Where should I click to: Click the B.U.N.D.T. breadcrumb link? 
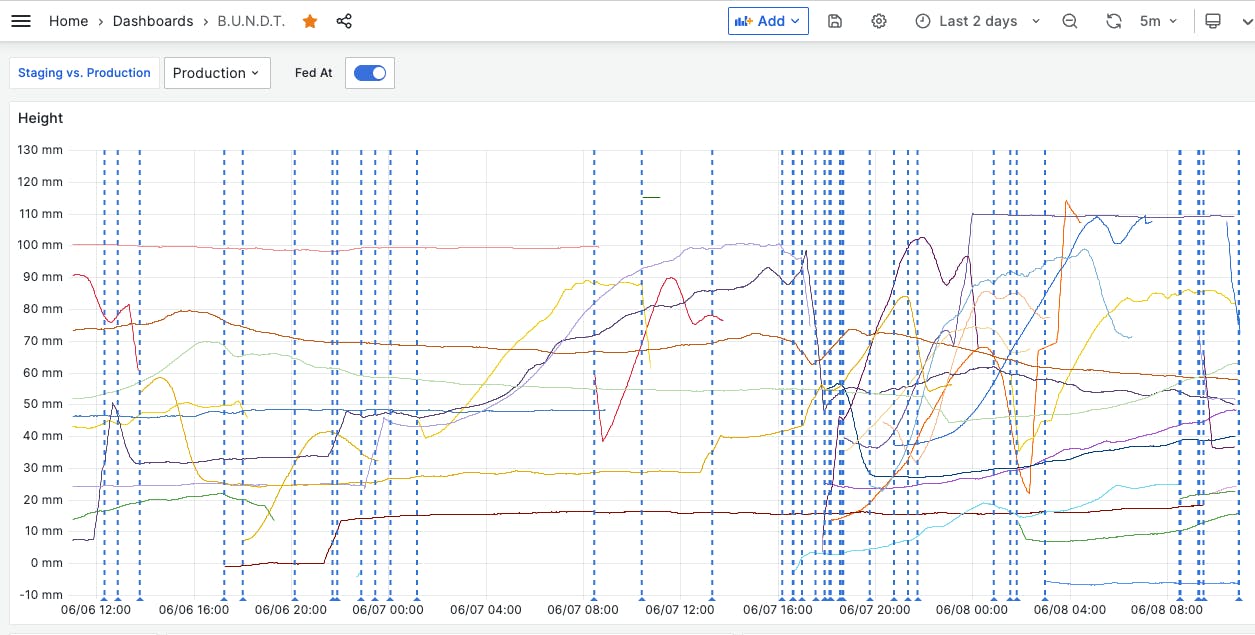pyautogui.click(x=251, y=21)
